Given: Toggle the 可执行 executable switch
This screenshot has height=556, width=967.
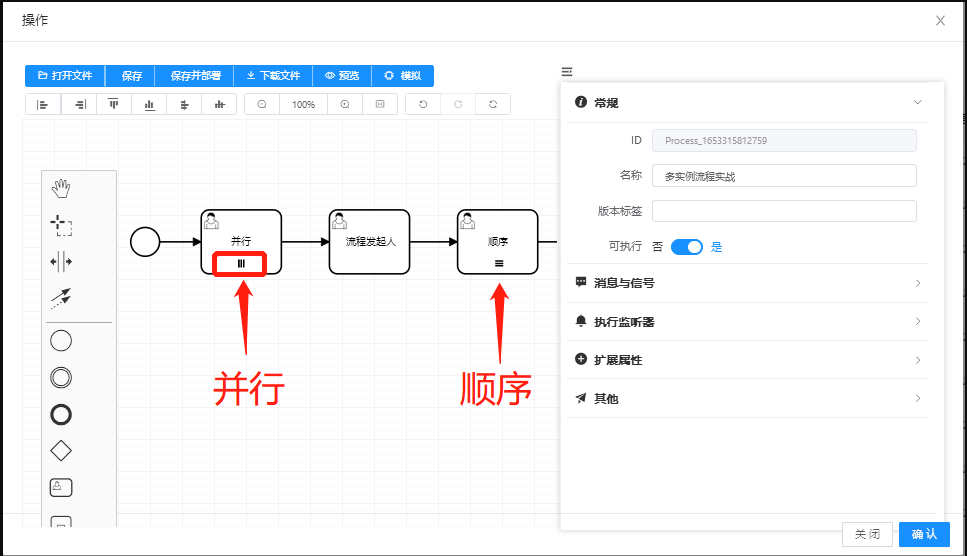Looking at the screenshot, I should (687, 247).
